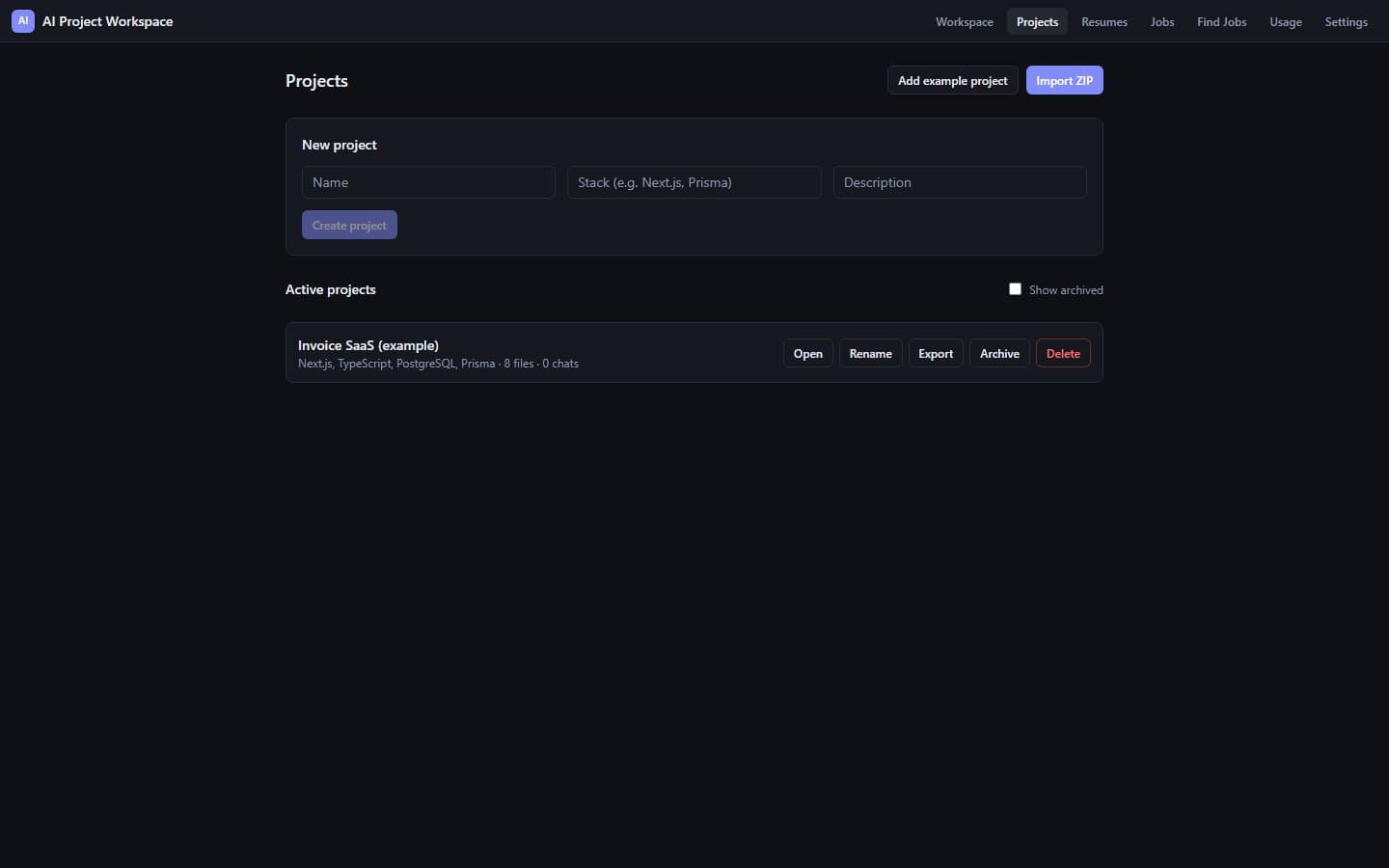Image resolution: width=1389 pixels, height=868 pixels.
Task: Switch to the Jobs tab
Action: (x=1162, y=21)
